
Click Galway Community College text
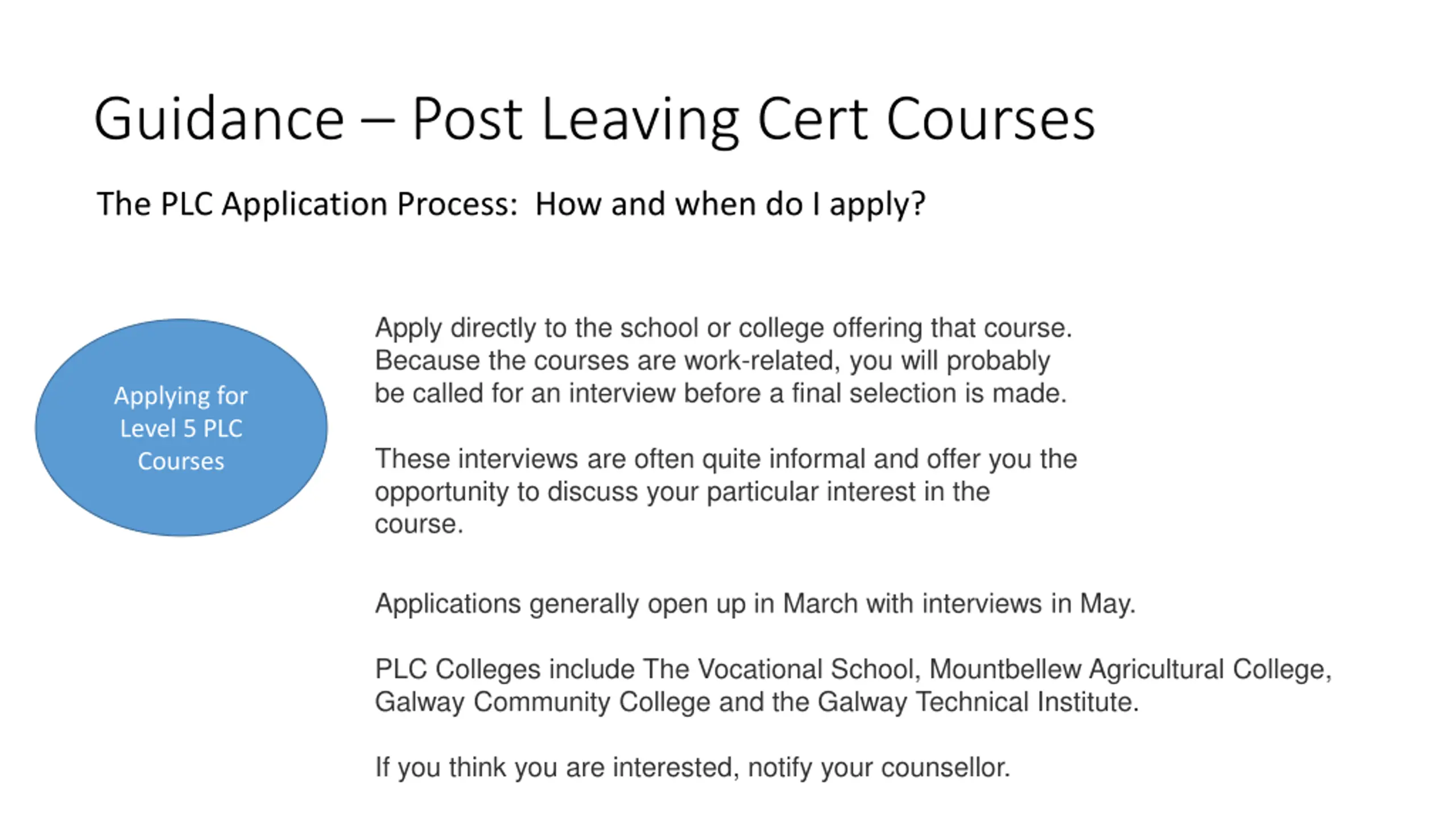tap(543, 702)
